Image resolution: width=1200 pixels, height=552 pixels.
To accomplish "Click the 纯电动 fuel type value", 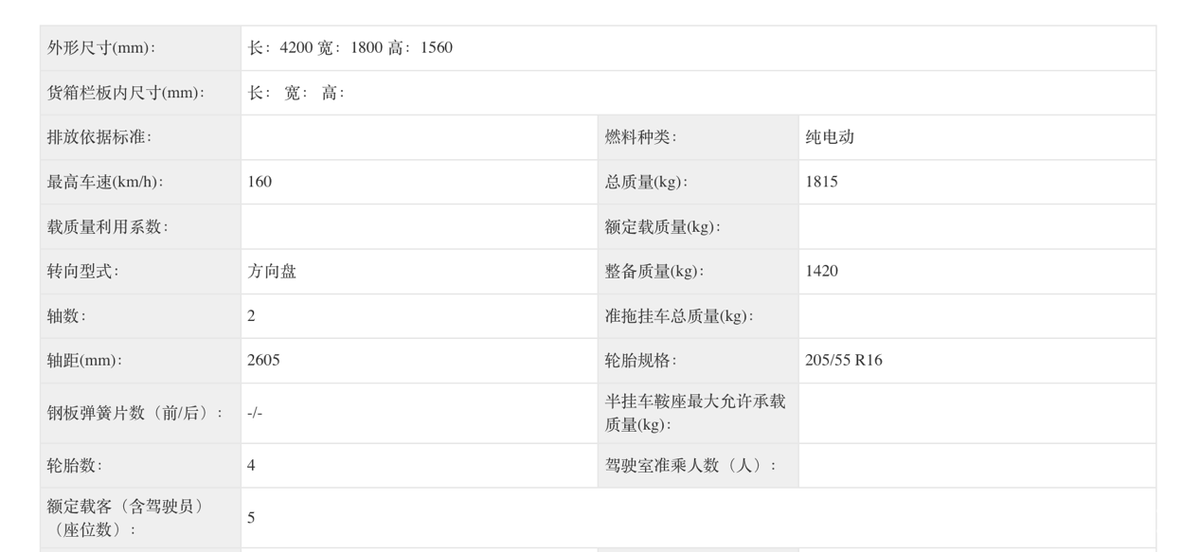I will point(830,137).
